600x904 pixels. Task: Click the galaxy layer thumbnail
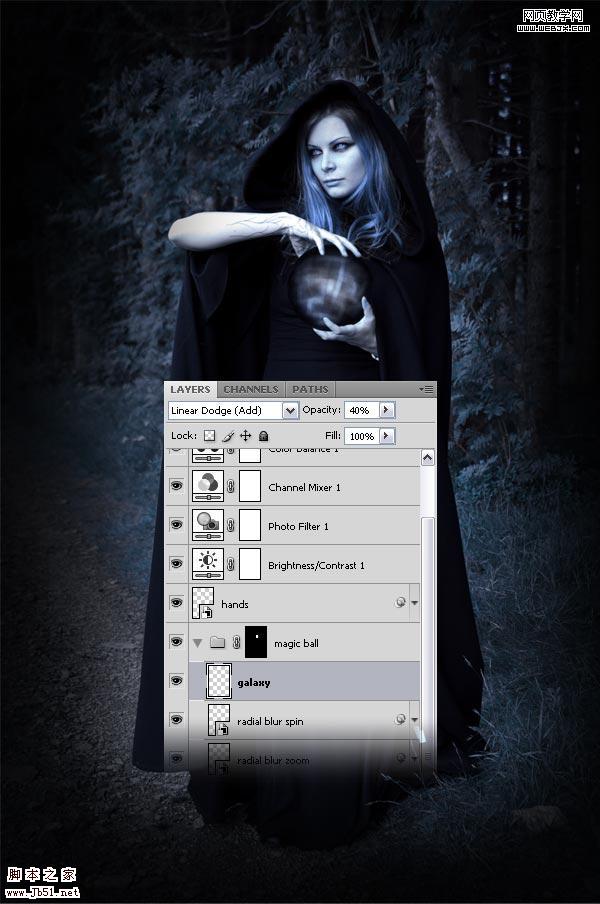(x=218, y=681)
